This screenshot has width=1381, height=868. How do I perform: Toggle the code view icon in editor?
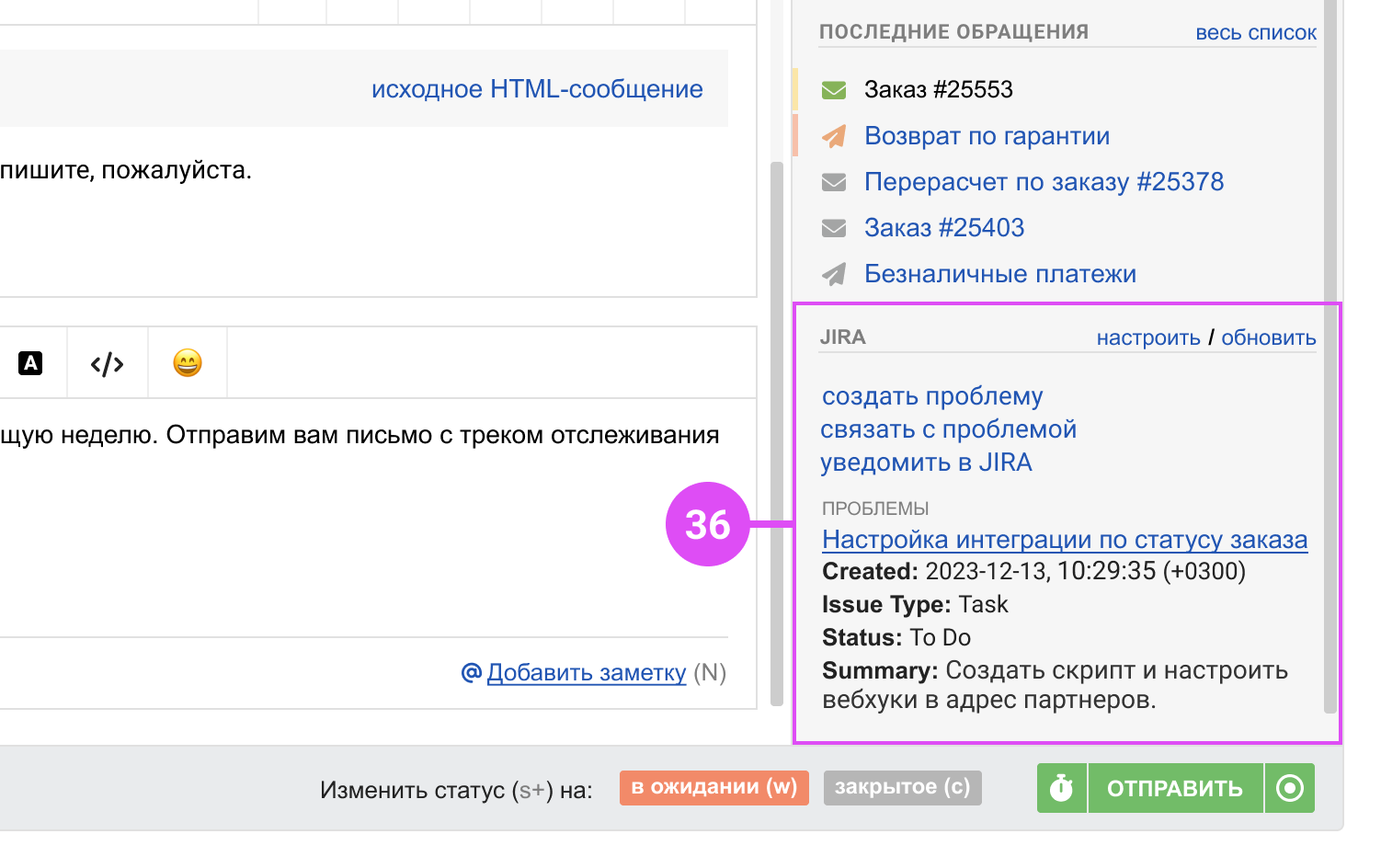click(x=108, y=364)
